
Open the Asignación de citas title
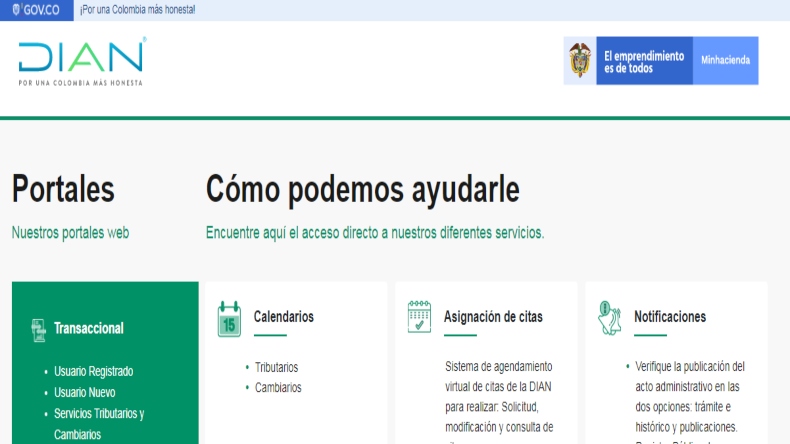tap(493, 316)
